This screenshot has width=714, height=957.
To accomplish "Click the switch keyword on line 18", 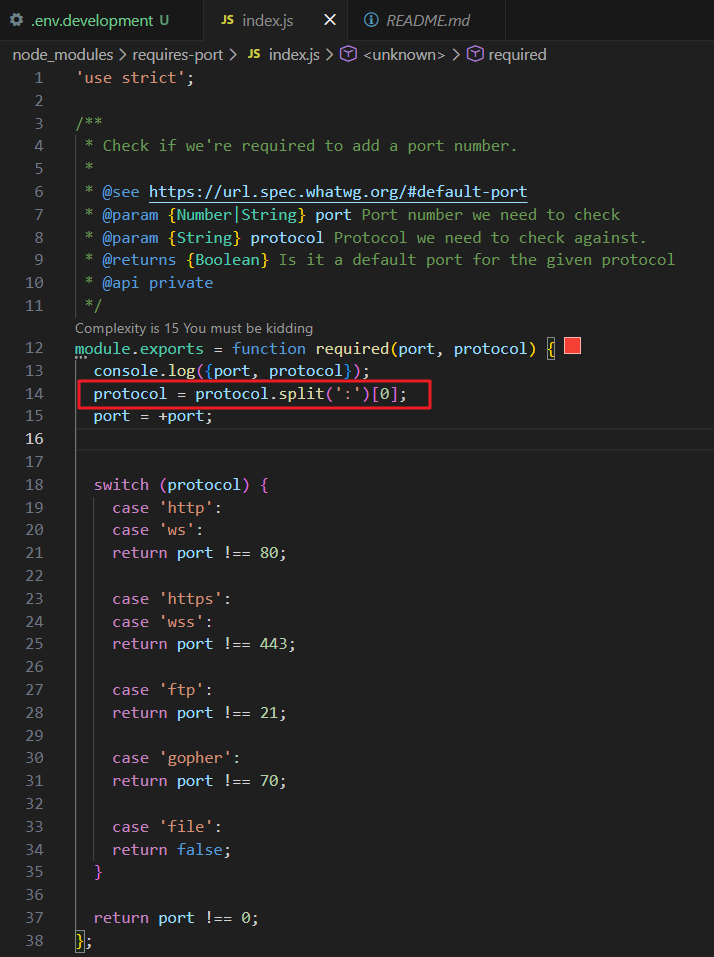I will tap(121, 485).
